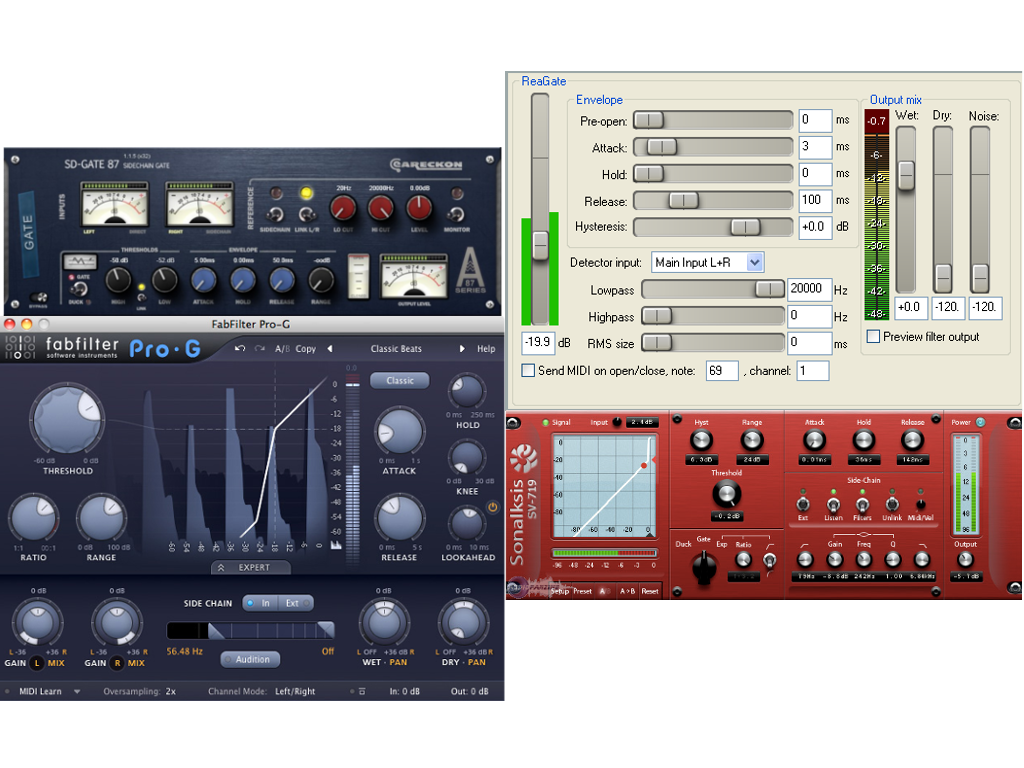Go to previous preset in Pro-G
The image size is (1024, 768).
[330, 349]
